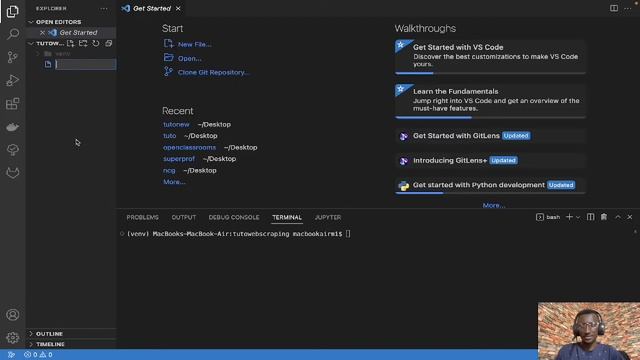Click the new terminal plus icon
Screen dimensions: 640x360
pos(569,217)
